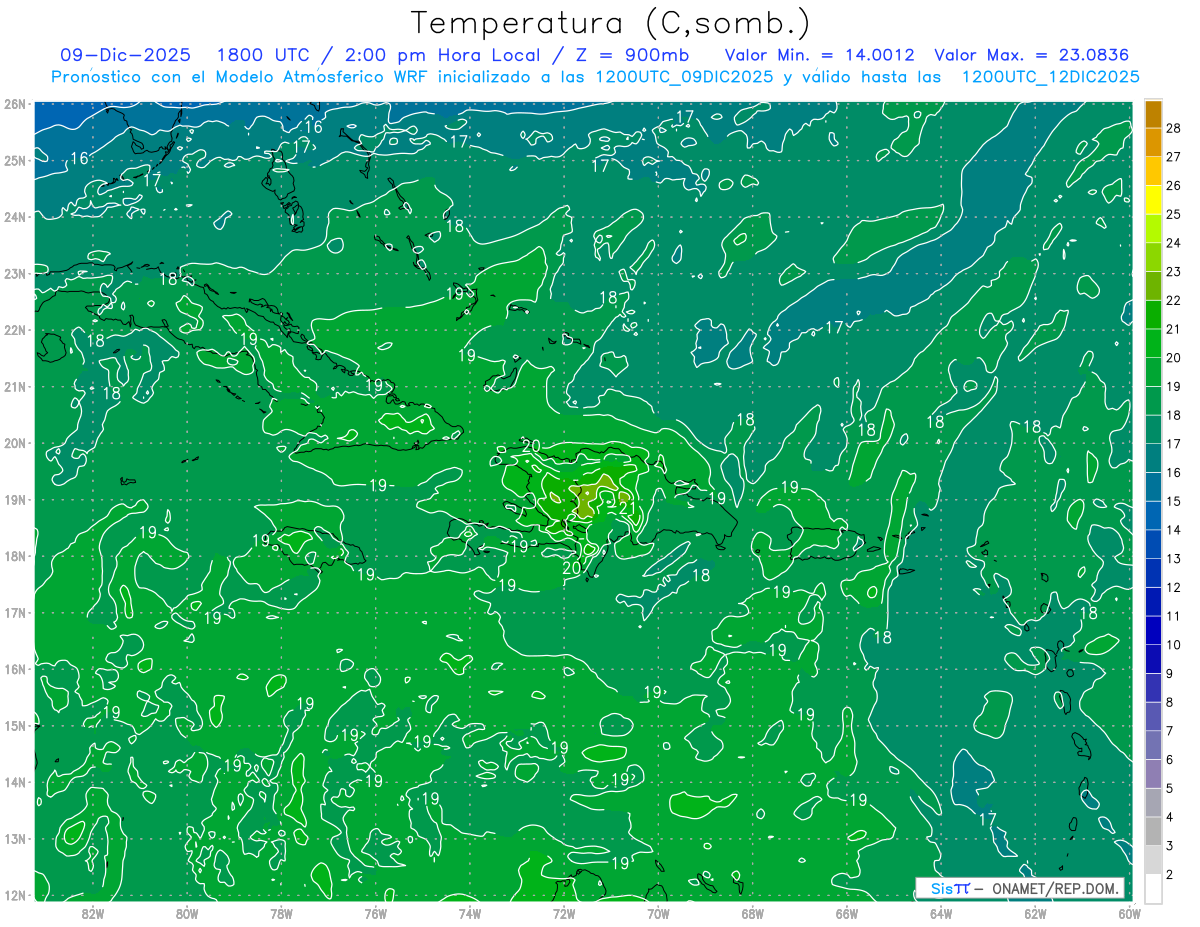Click longitude axis label '80W'

point(187,913)
